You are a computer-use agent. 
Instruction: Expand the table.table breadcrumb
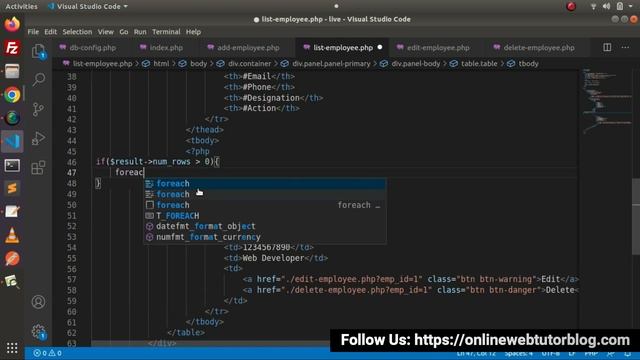[x=479, y=64]
